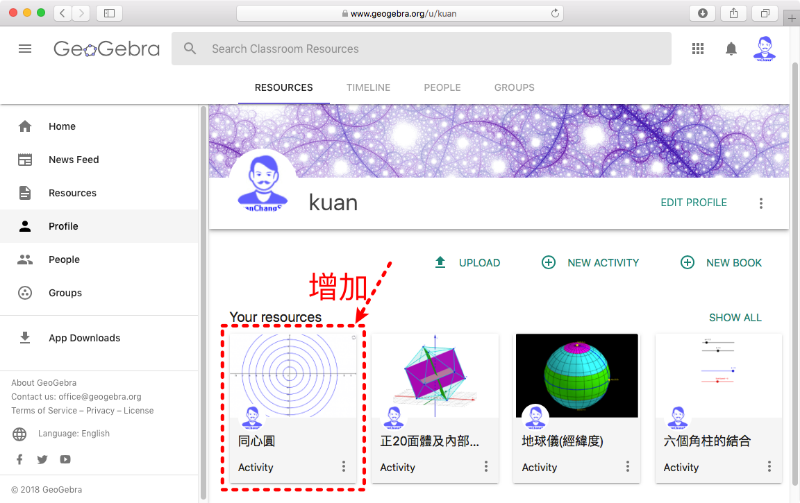The height and width of the screenshot is (503, 800).
Task: Click Safari forward navigation arrow
Action: tap(81, 13)
